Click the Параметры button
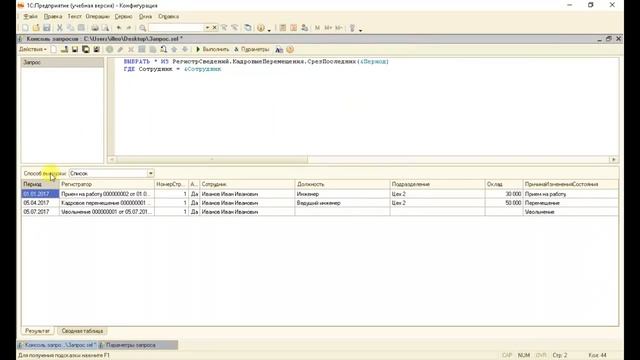 [x=252, y=49]
